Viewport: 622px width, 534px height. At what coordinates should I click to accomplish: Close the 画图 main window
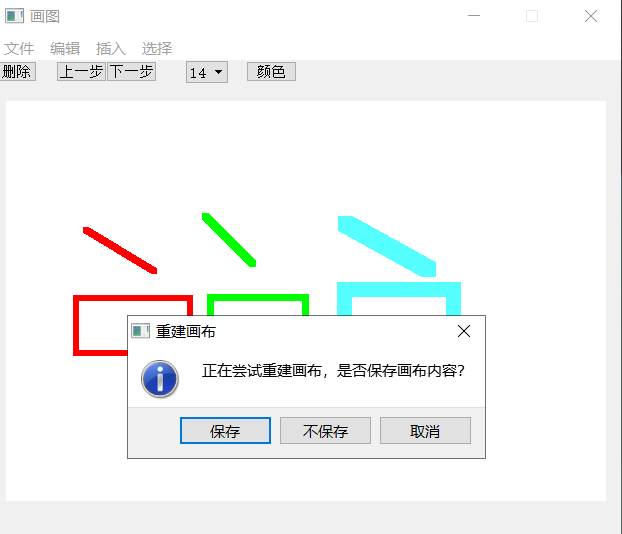click(591, 16)
